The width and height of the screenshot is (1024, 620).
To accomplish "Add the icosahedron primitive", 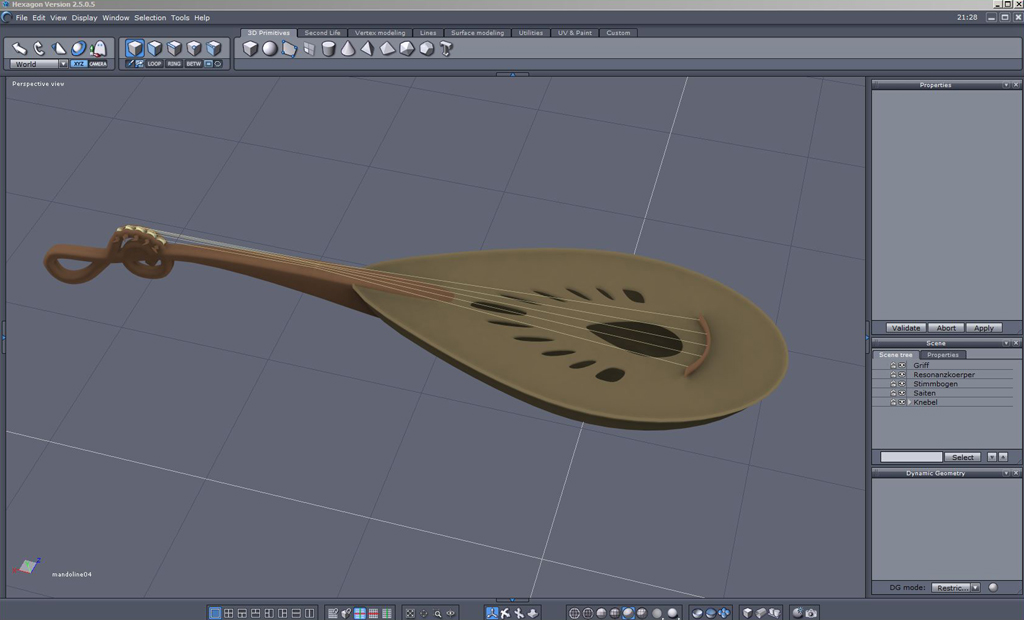I will coord(407,48).
